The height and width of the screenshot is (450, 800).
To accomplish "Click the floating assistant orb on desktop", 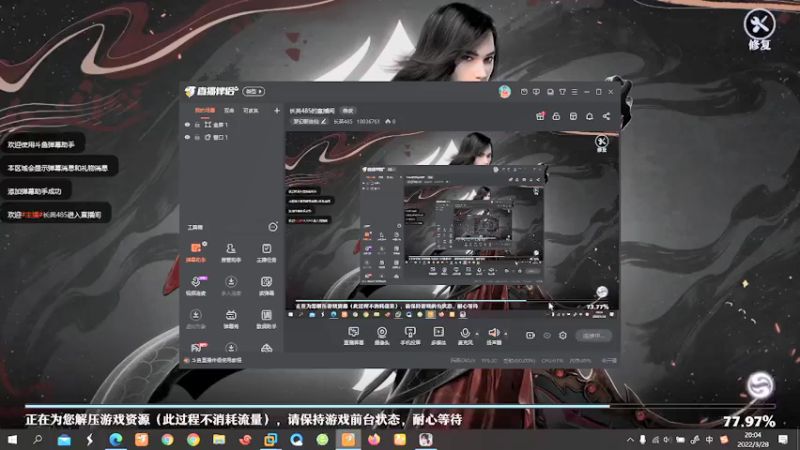I will 760,385.
